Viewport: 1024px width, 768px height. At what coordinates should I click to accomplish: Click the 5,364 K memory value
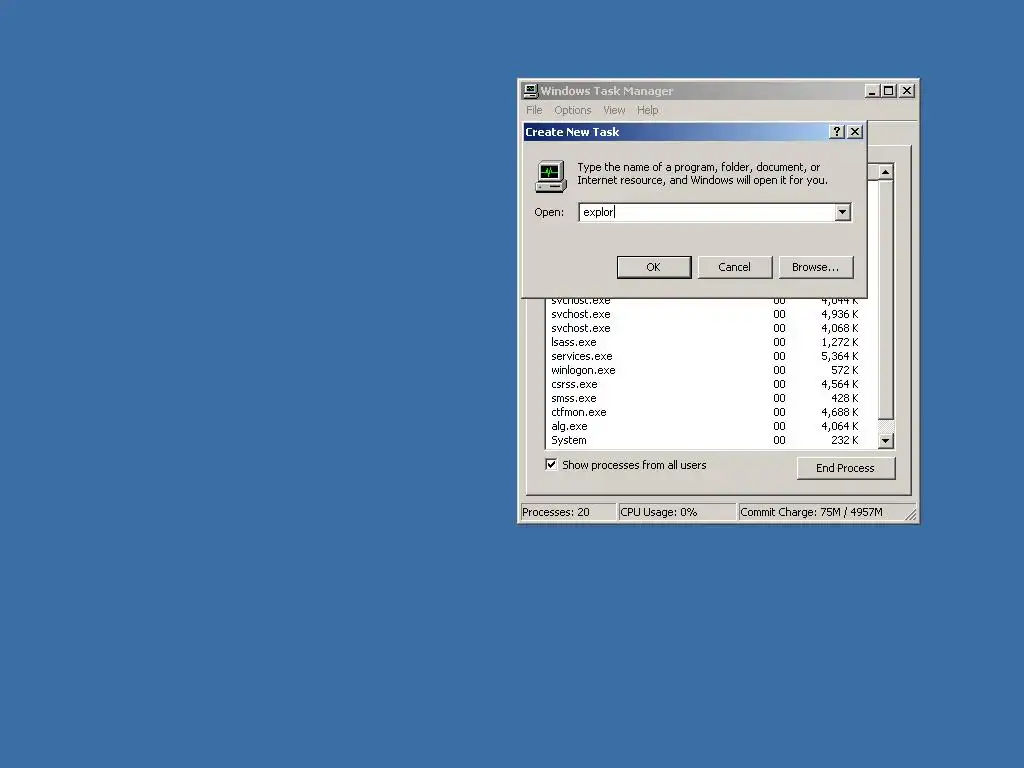pos(840,357)
